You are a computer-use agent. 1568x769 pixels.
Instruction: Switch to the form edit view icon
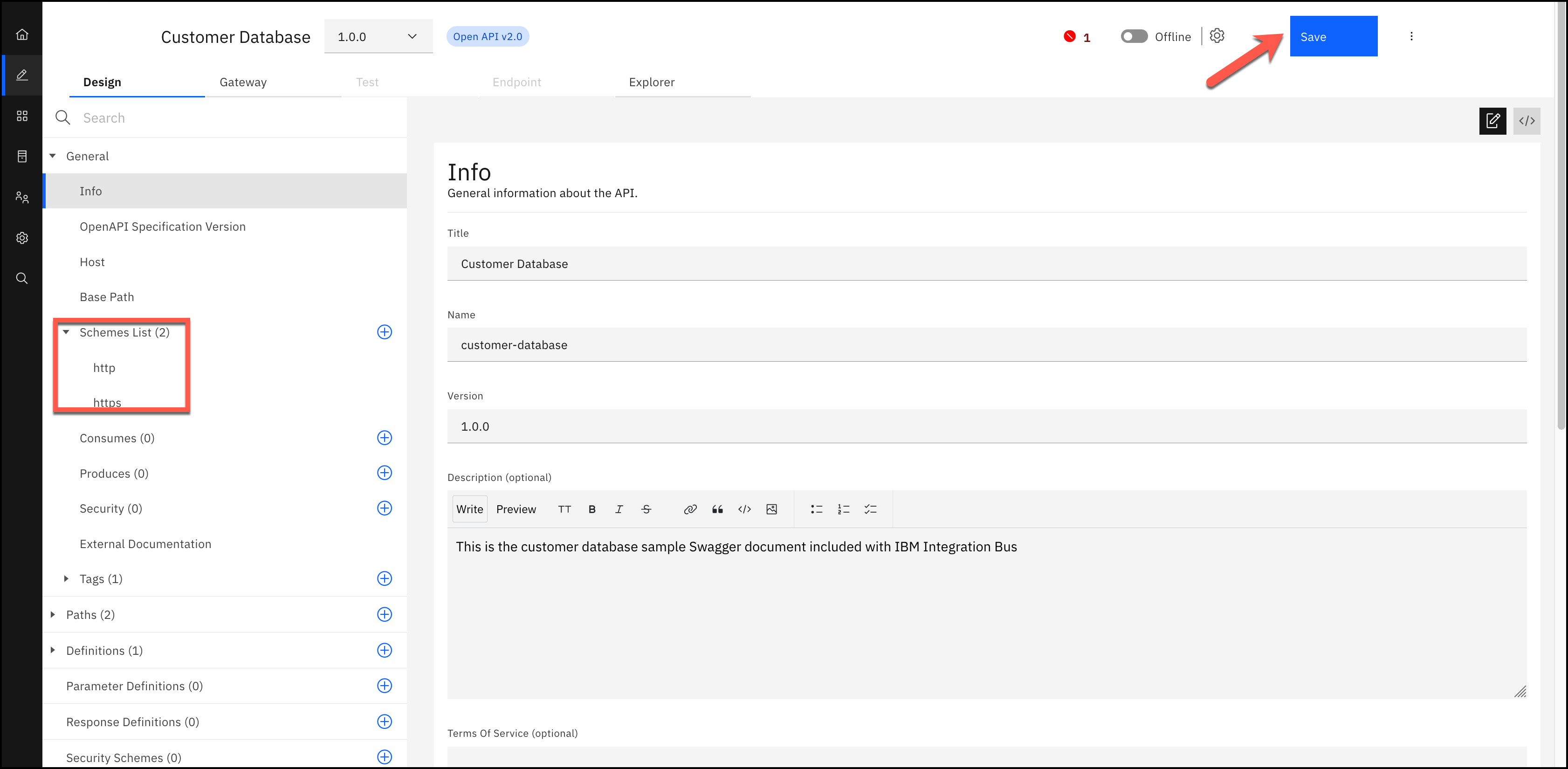(x=1492, y=121)
